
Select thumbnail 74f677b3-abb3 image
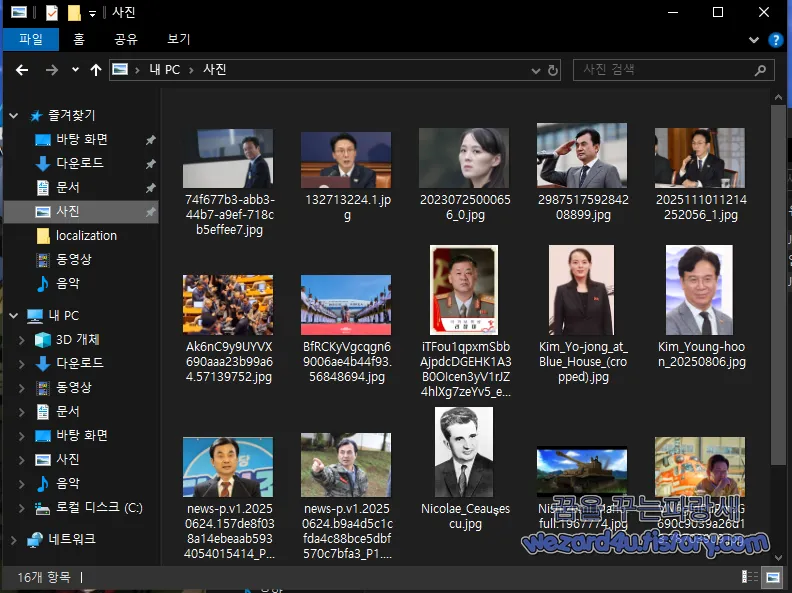pos(228,158)
